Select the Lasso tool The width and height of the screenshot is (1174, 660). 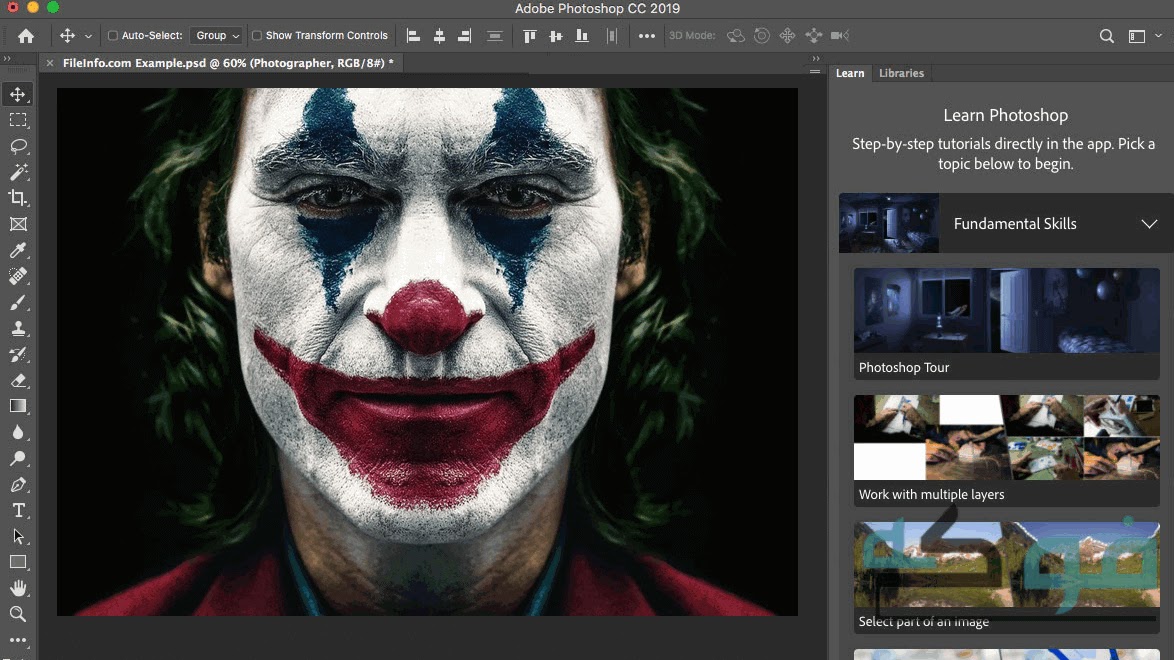tap(18, 146)
